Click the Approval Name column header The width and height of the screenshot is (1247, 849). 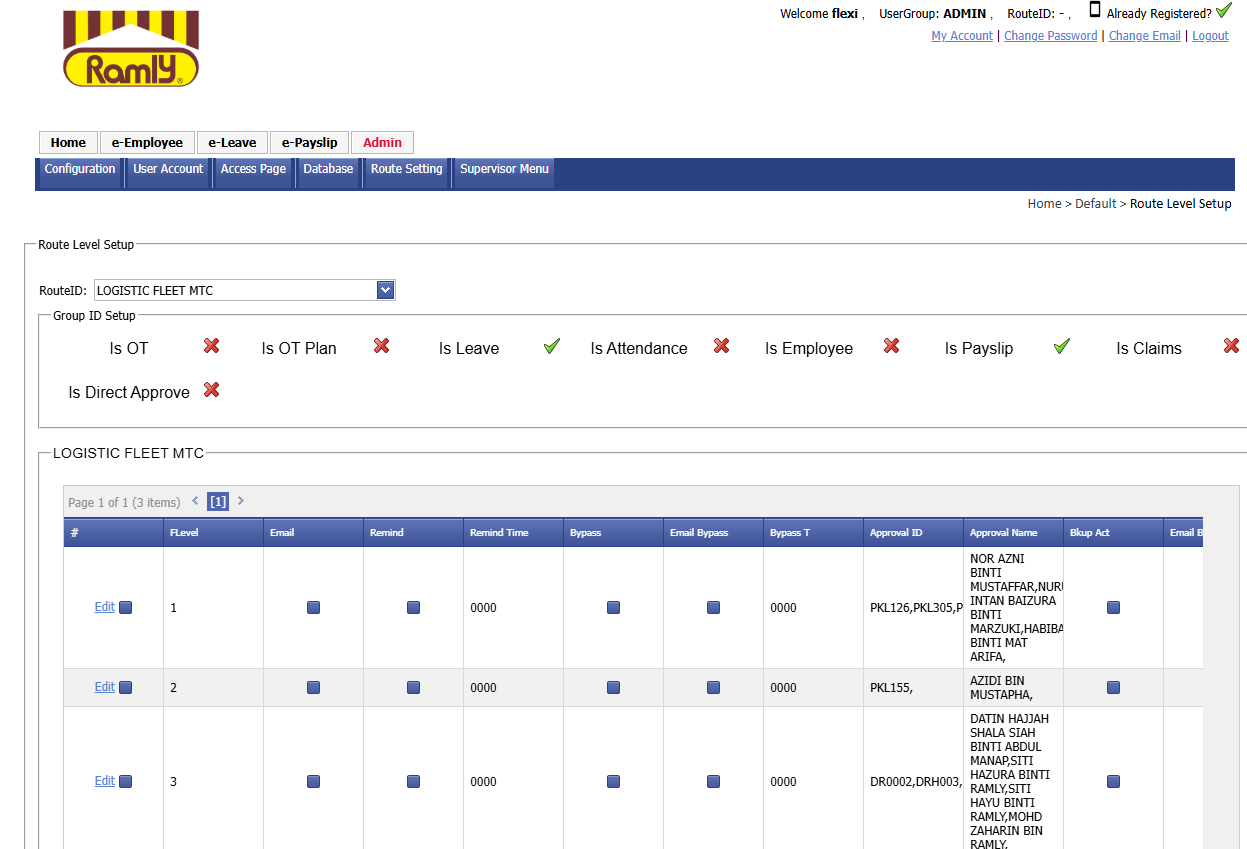tap(1004, 533)
